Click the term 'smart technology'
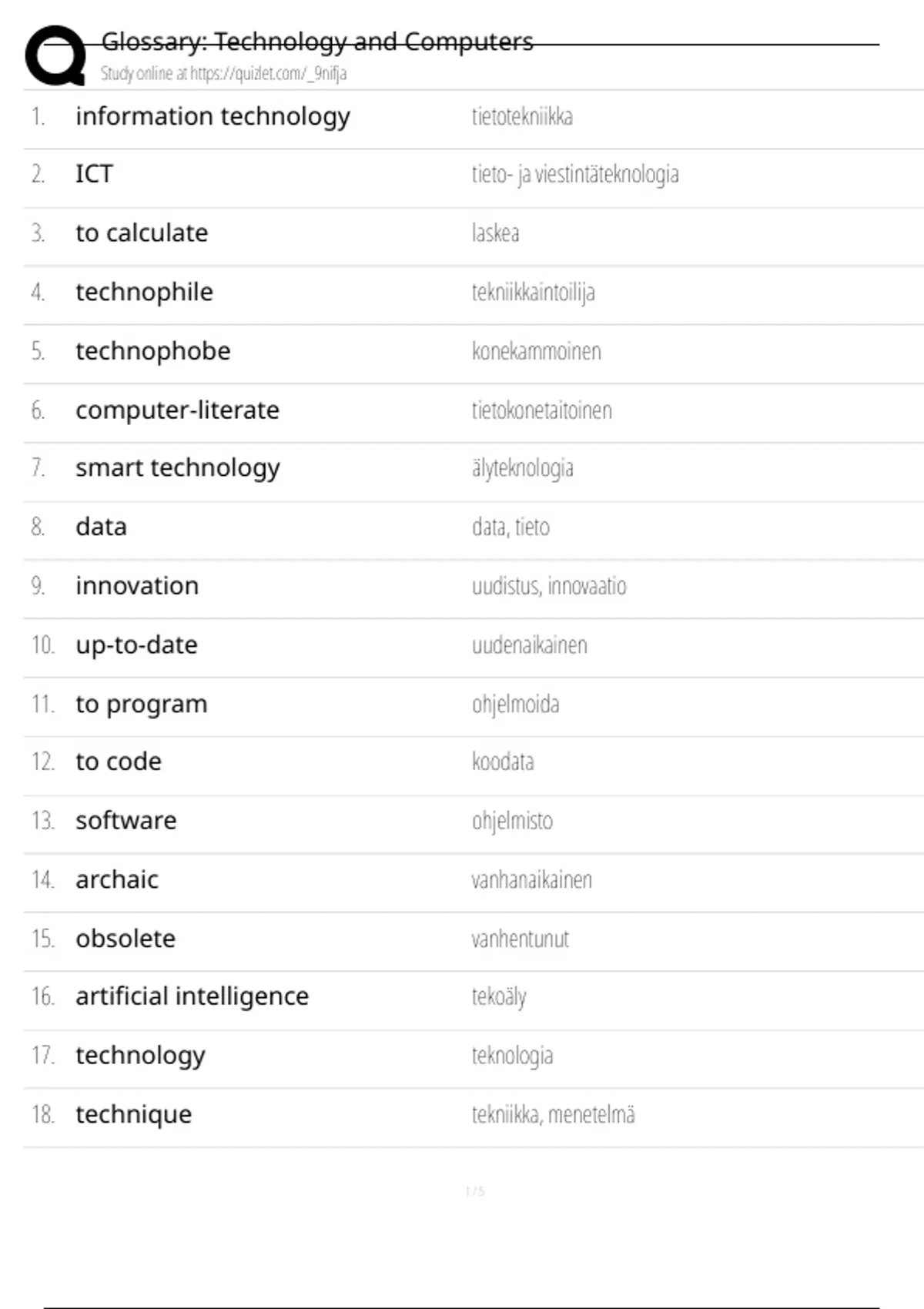 click(178, 467)
